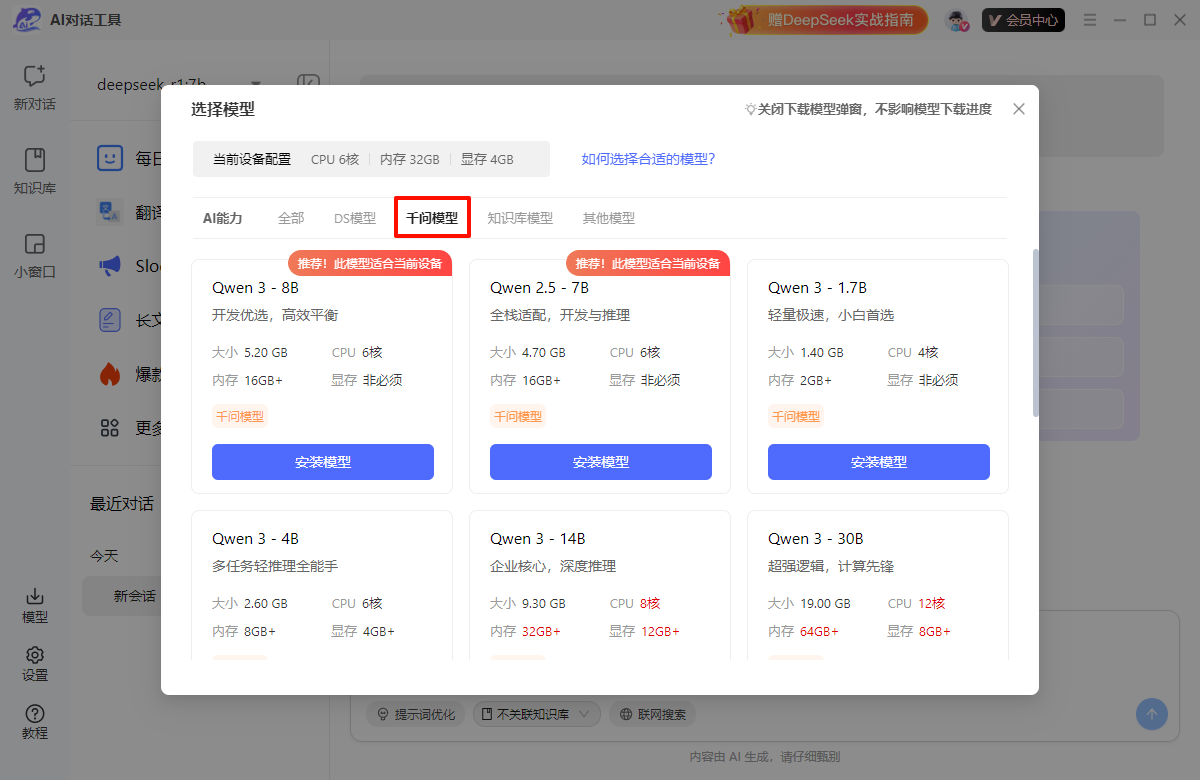Click the smiley face icon in sidebar list
The width and height of the screenshot is (1200, 780).
tap(110, 158)
